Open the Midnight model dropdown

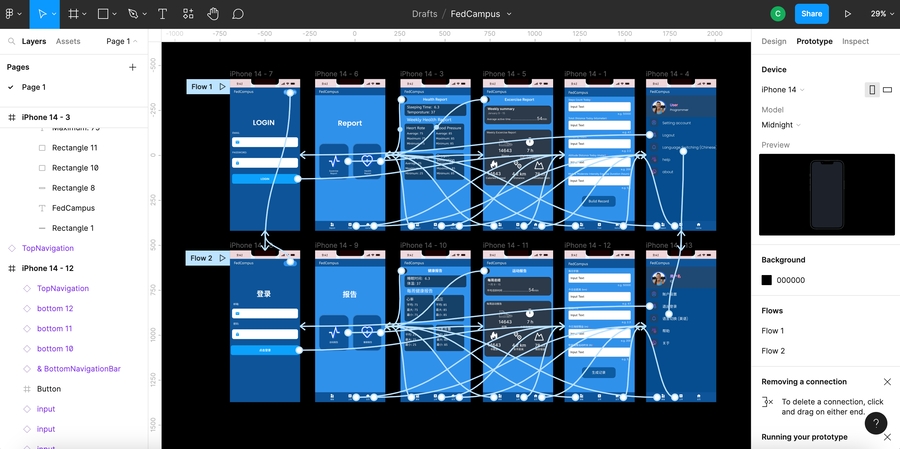point(781,125)
